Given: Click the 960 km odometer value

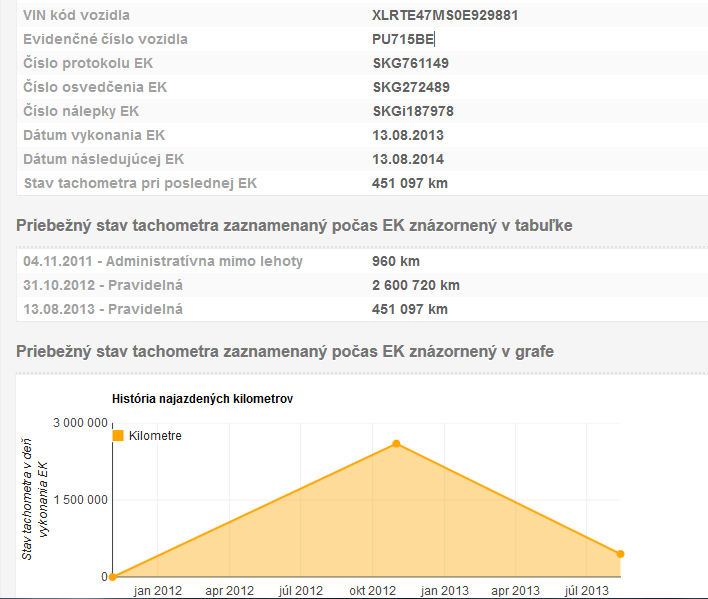Looking at the screenshot, I should pos(396,261).
